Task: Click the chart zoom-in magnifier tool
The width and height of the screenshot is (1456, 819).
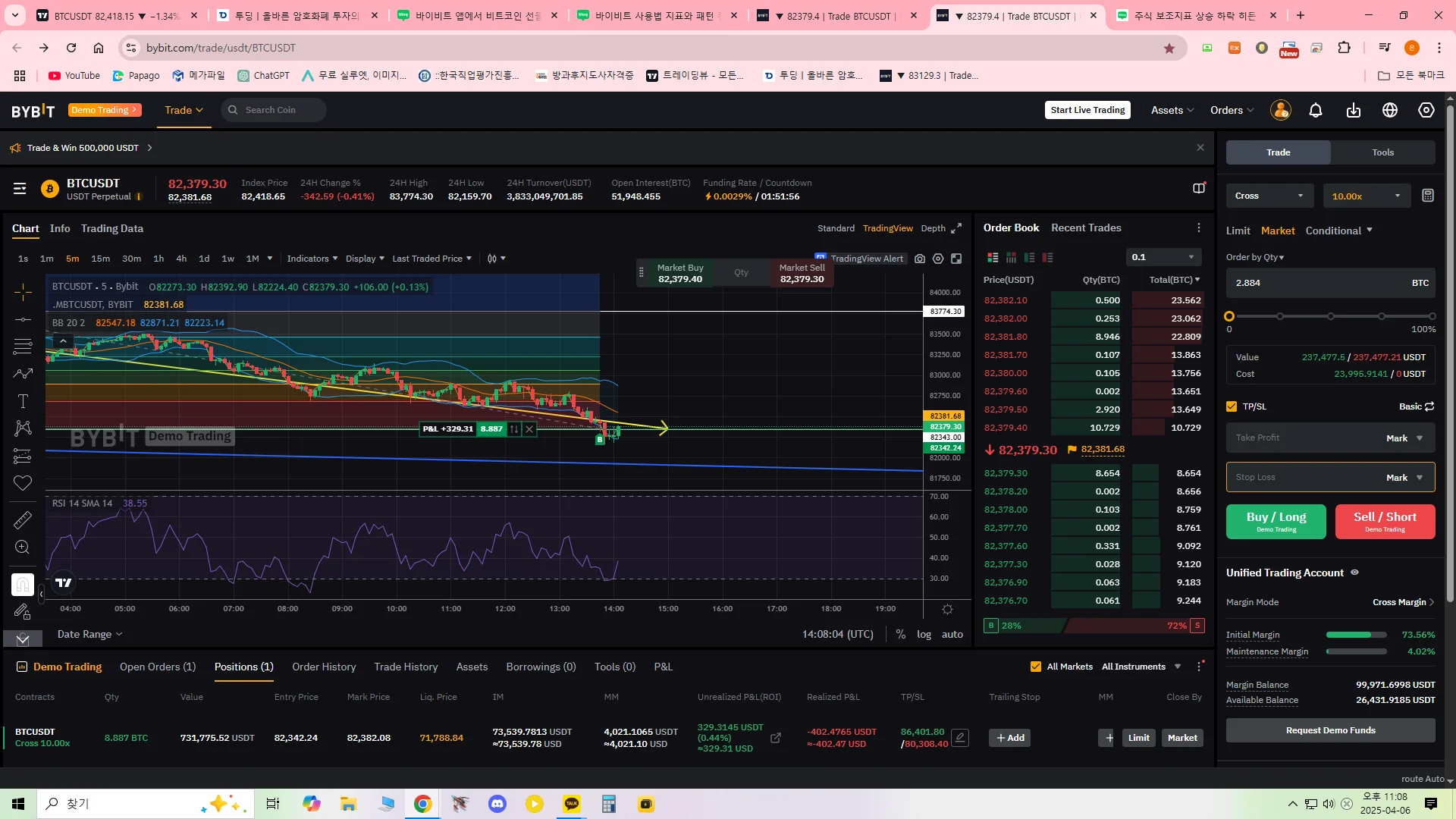Action: pos(23,547)
